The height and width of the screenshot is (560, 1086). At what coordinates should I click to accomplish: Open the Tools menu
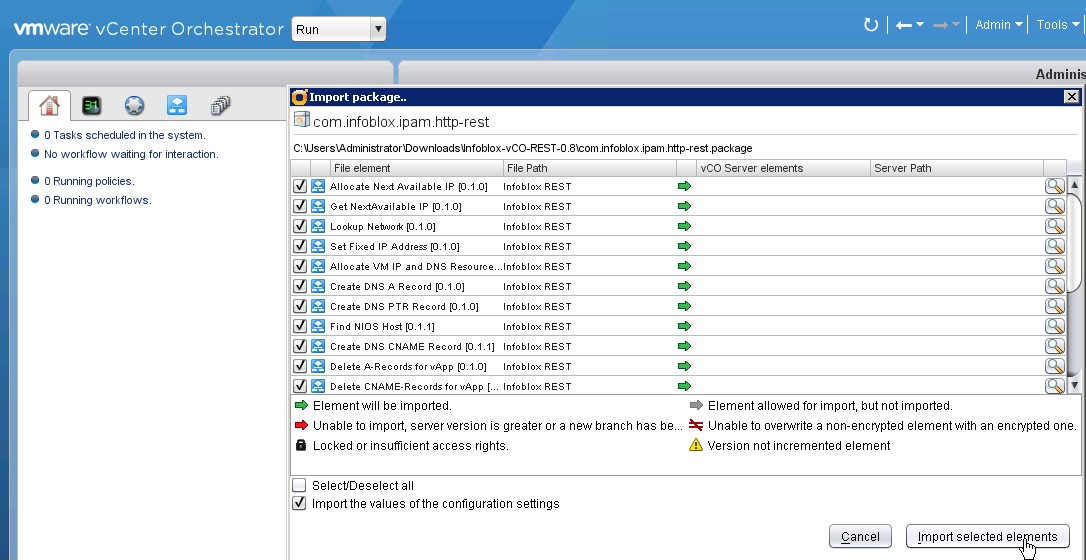point(1057,25)
